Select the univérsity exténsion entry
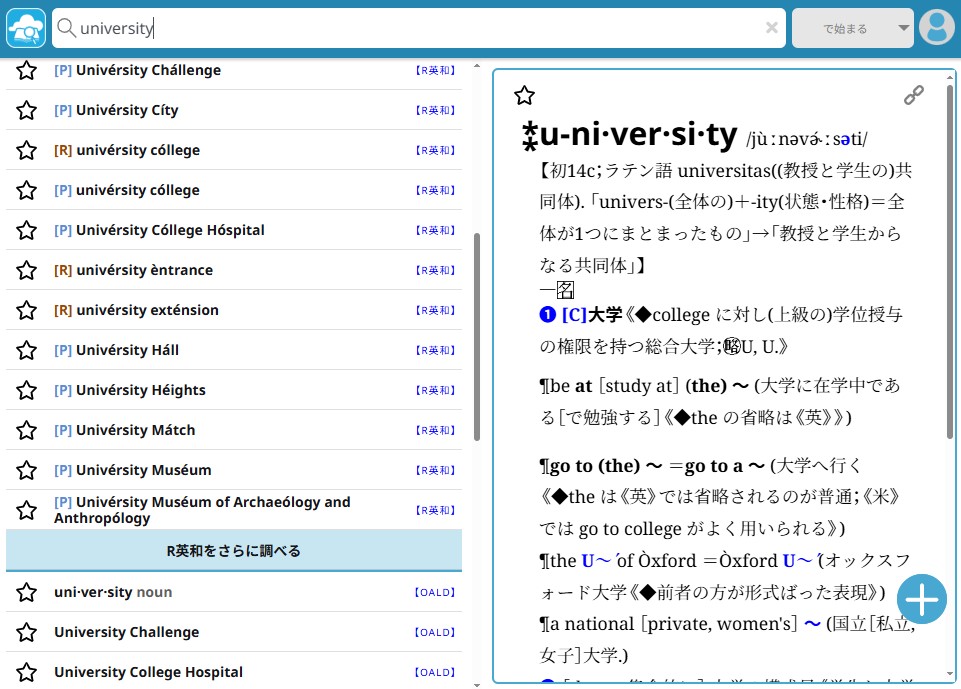Image resolution: width=961 pixels, height=689 pixels. [149, 310]
